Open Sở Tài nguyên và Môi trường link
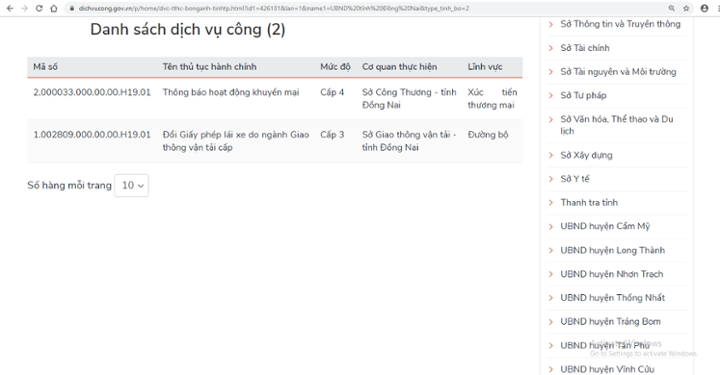 coord(618,72)
